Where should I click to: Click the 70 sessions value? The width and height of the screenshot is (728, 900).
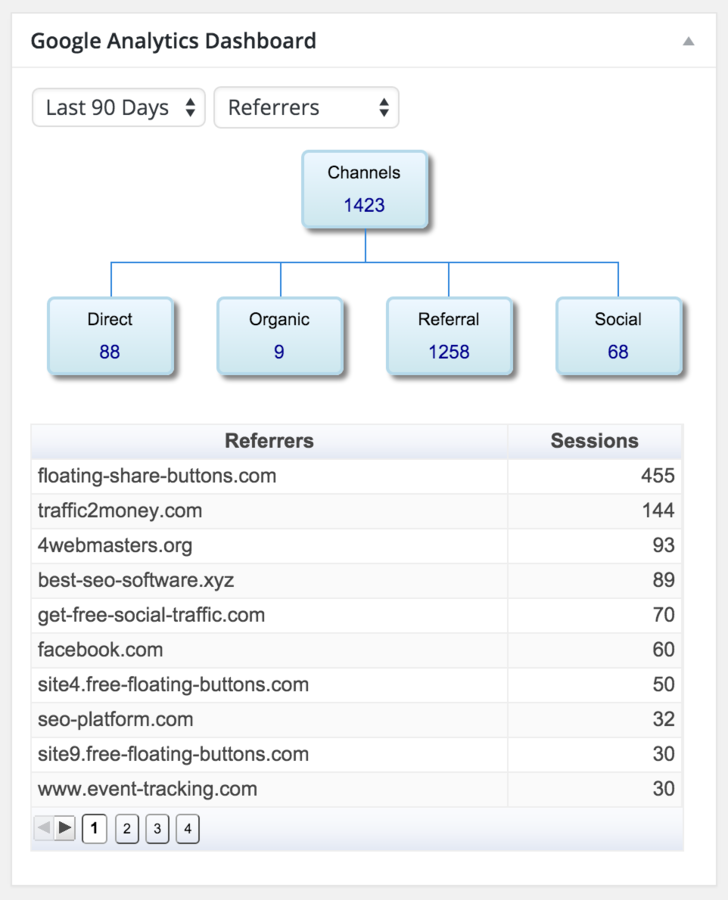(x=664, y=615)
